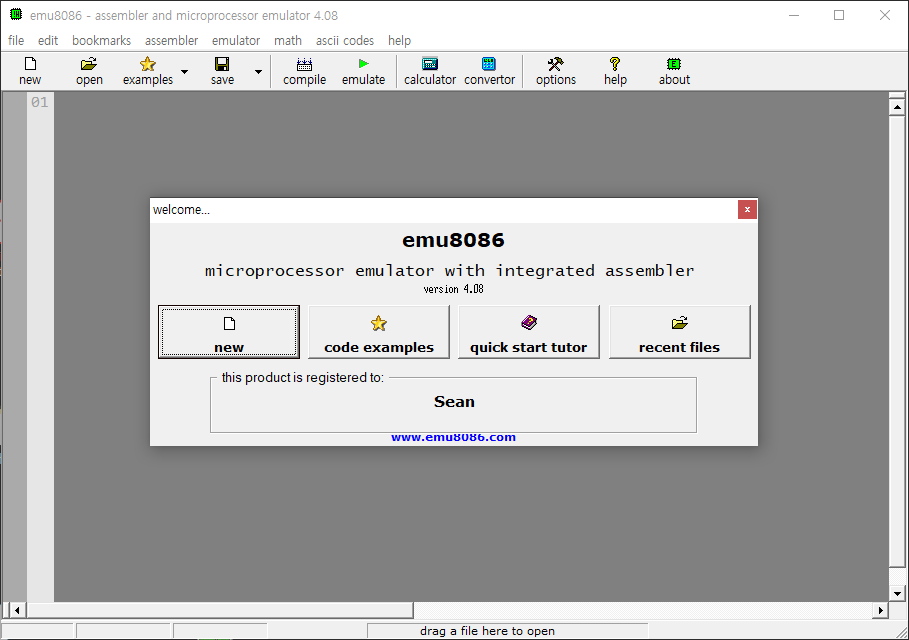Open the ascii codes menu
This screenshot has width=909, height=640.
click(345, 41)
